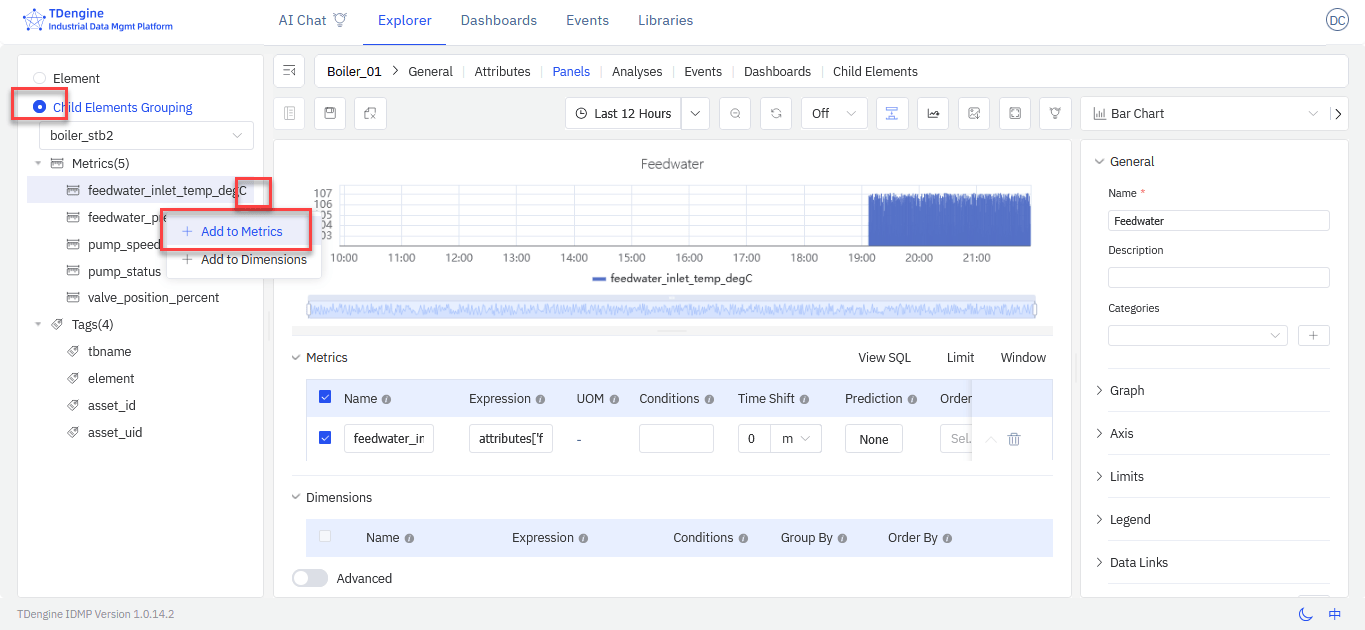The height and width of the screenshot is (630, 1365).
Task: Click the AI lightbulb icon in toolbar
Action: coord(1055,114)
